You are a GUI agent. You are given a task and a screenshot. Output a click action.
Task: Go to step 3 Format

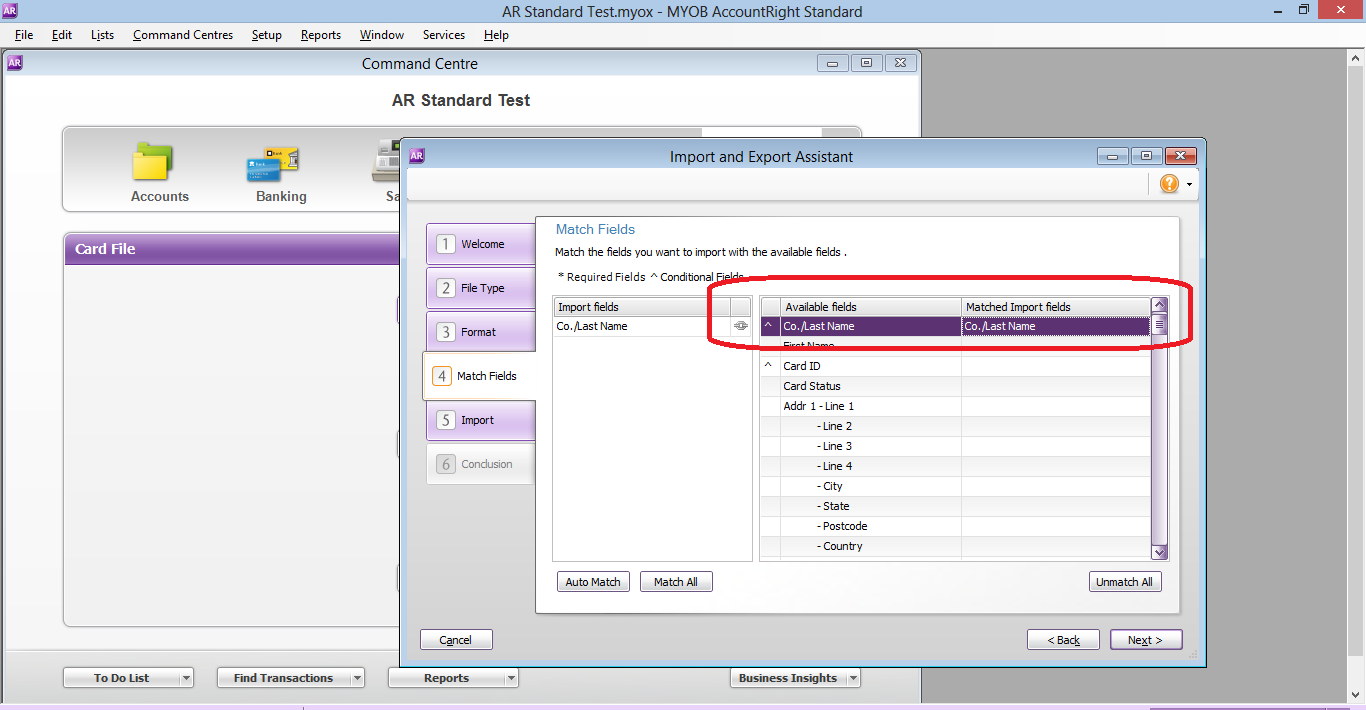(481, 332)
